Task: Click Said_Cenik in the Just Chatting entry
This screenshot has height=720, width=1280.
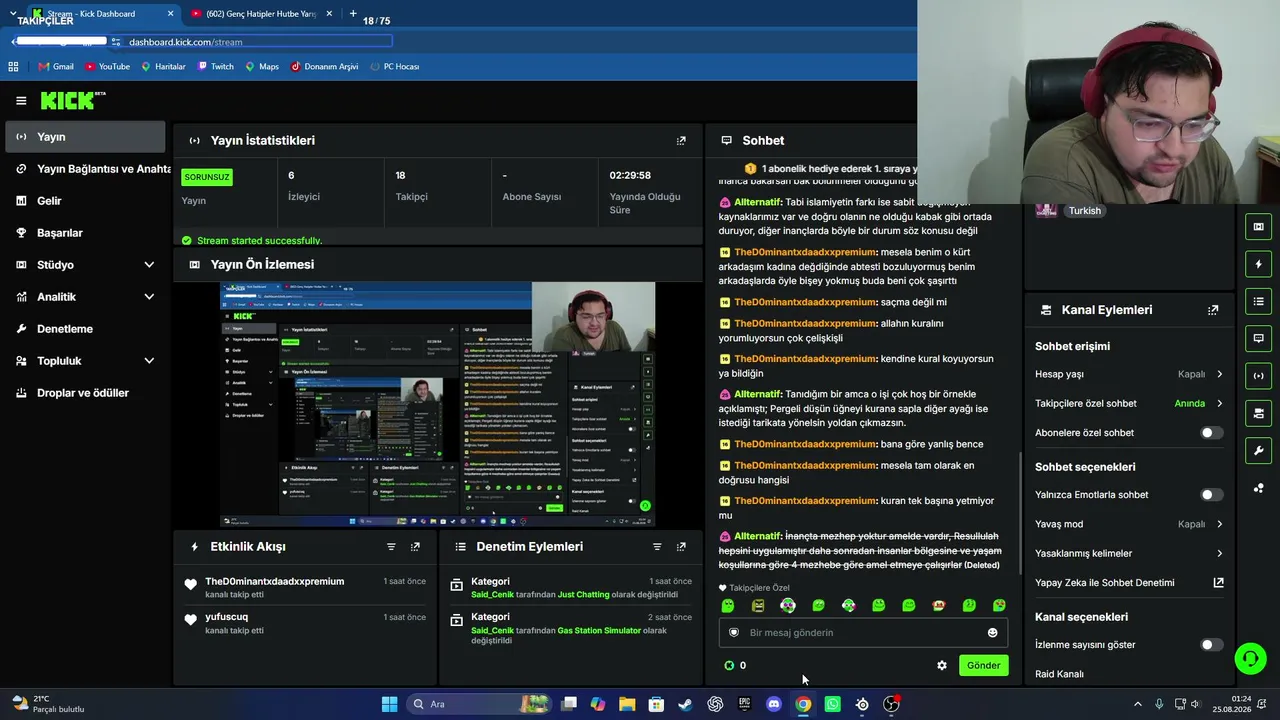Action: click(x=492, y=595)
